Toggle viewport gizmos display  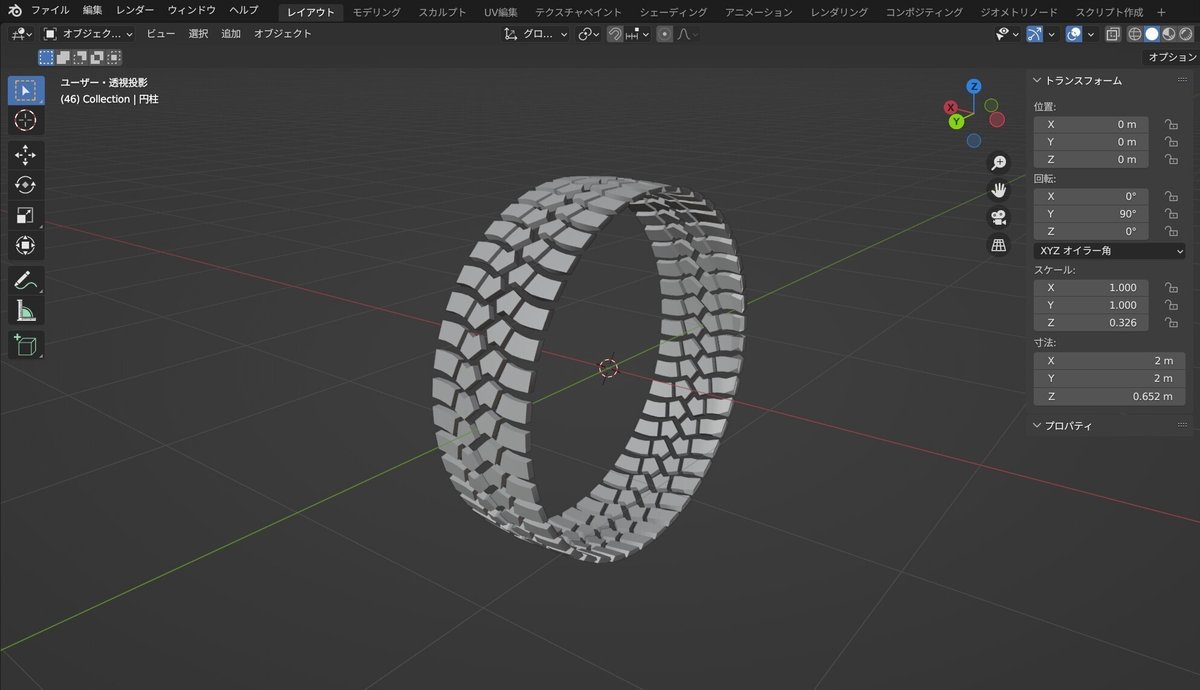click(1035, 34)
